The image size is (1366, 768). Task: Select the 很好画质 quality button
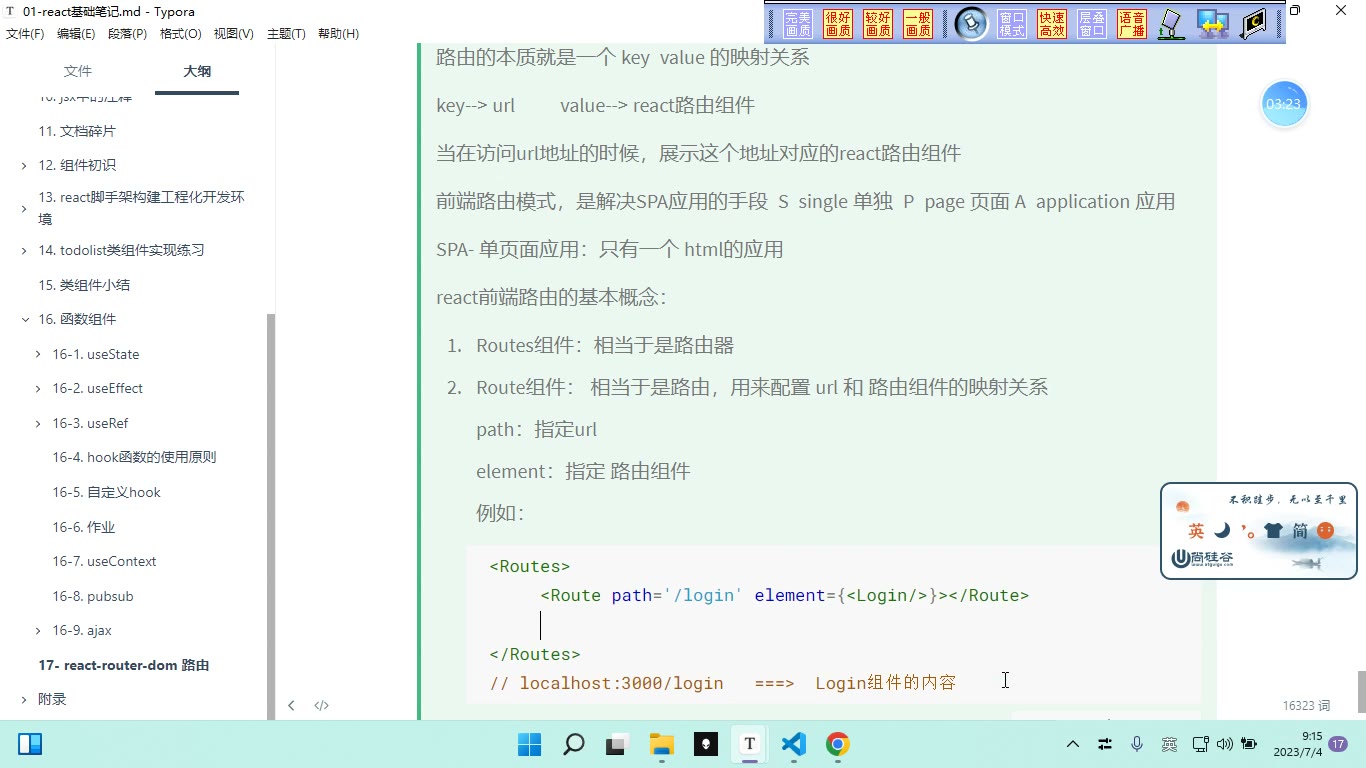coord(838,24)
